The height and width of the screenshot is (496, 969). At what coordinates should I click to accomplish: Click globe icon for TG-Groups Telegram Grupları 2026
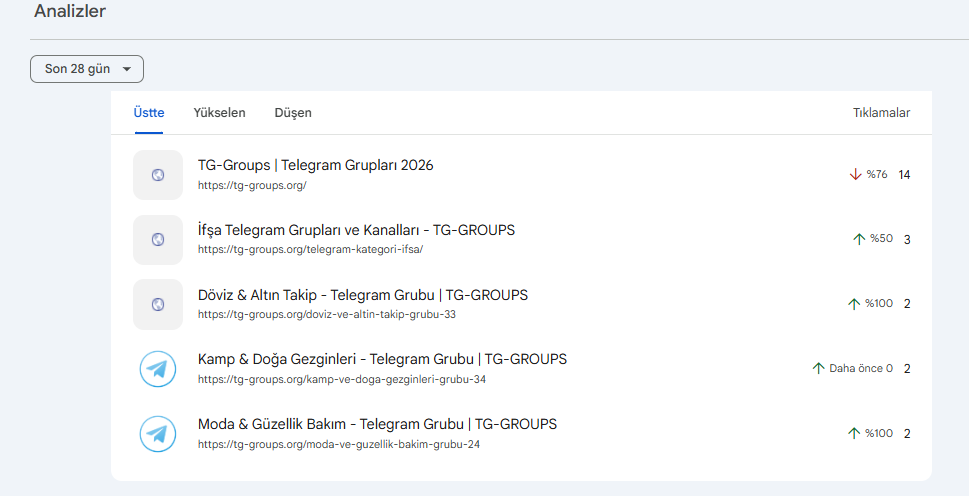(158, 175)
